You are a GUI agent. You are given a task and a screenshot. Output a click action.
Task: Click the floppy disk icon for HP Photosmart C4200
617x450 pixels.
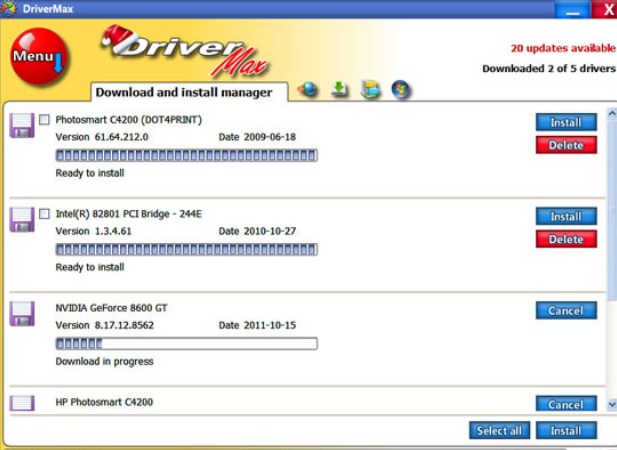tap(22, 403)
